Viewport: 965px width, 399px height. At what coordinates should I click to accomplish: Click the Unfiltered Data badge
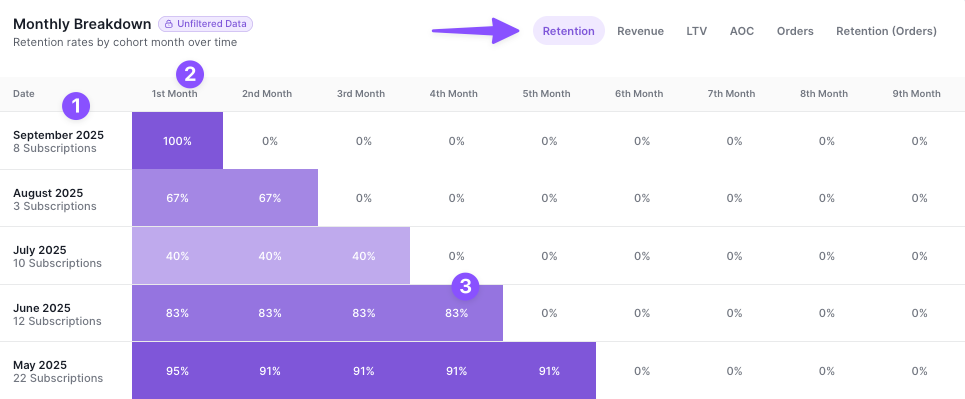206,24
